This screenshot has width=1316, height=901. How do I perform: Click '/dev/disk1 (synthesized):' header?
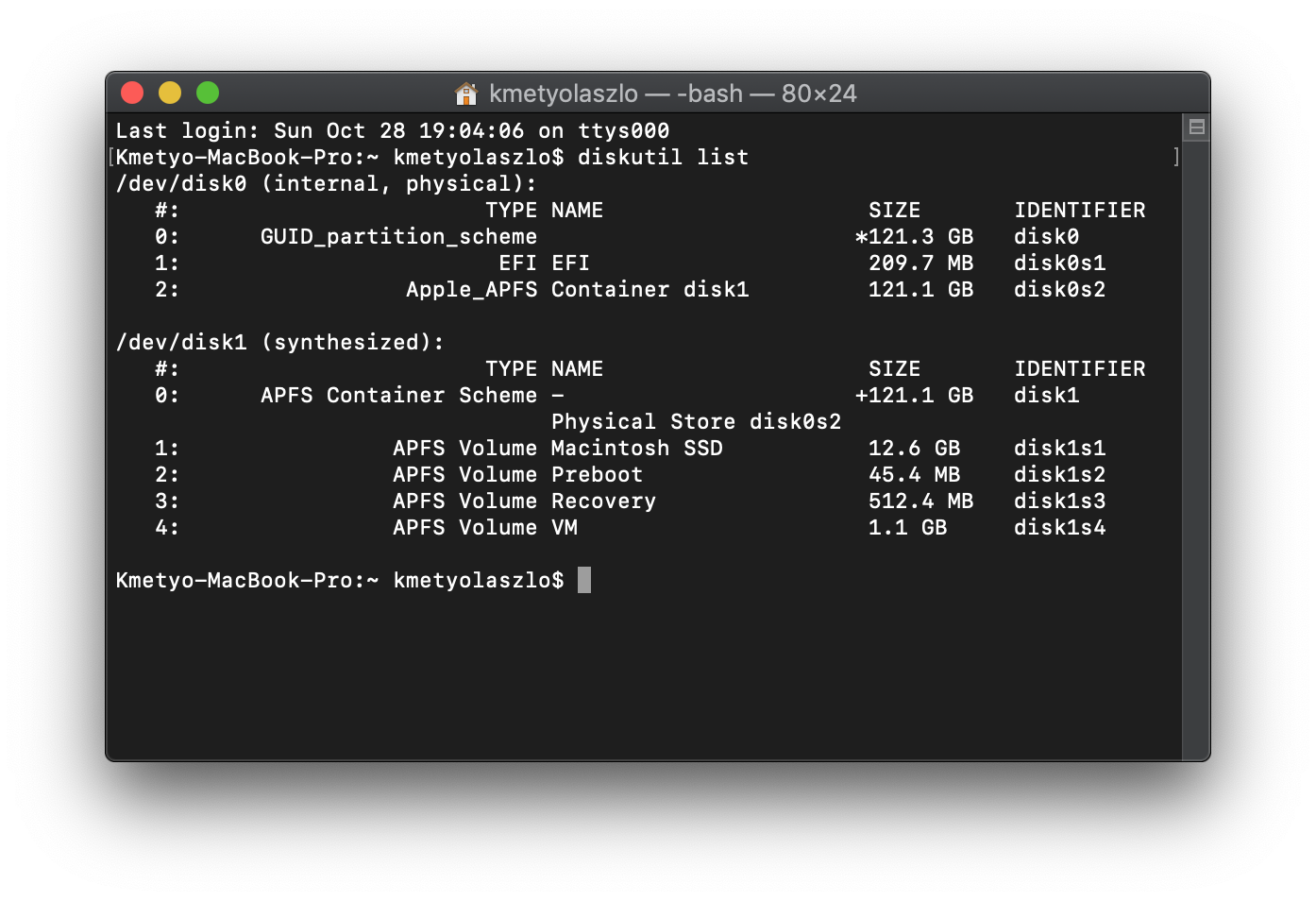(x=279, y=343)
